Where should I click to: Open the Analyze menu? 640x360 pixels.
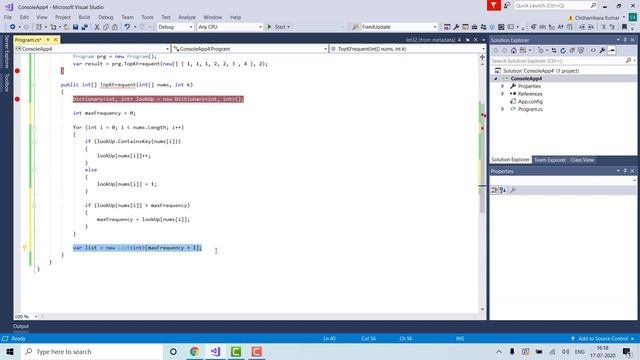tap(187, 17)
